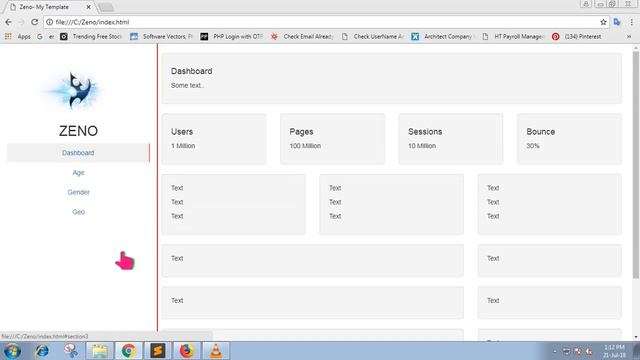The width and height of the screenshot is (640, 360).
Task: Open PHP Login with OTP bookmark
Action: point(232,36)
